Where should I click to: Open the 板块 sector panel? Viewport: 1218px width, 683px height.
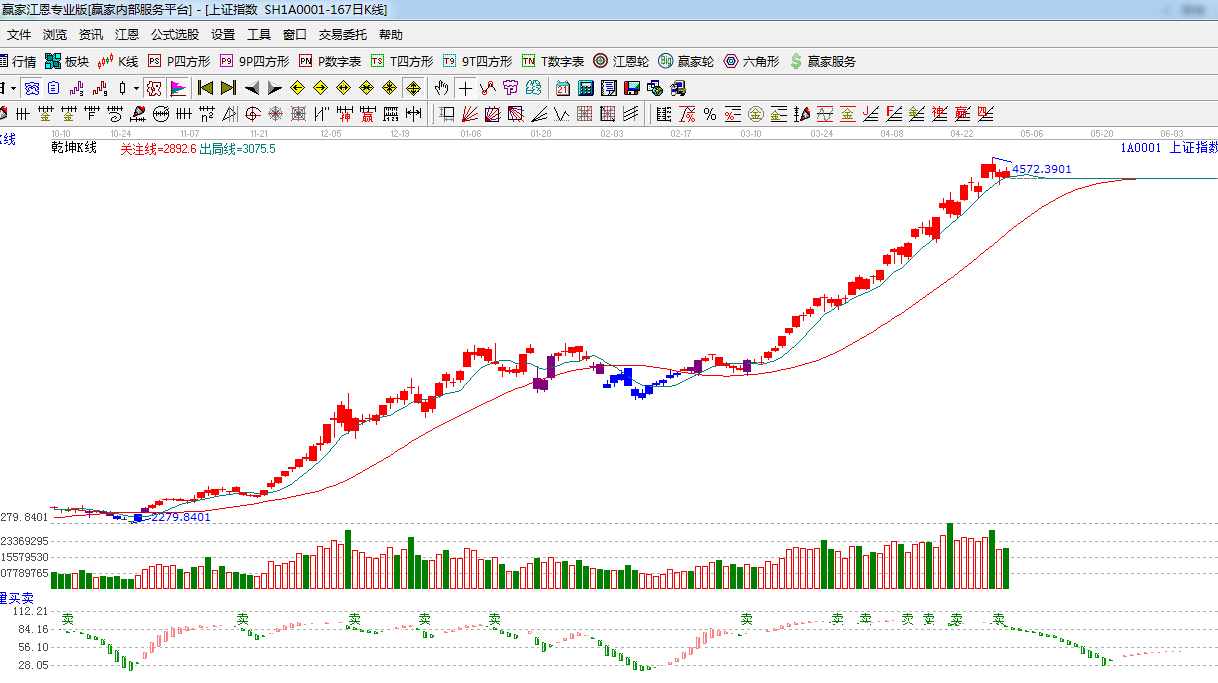click(66, 61)
